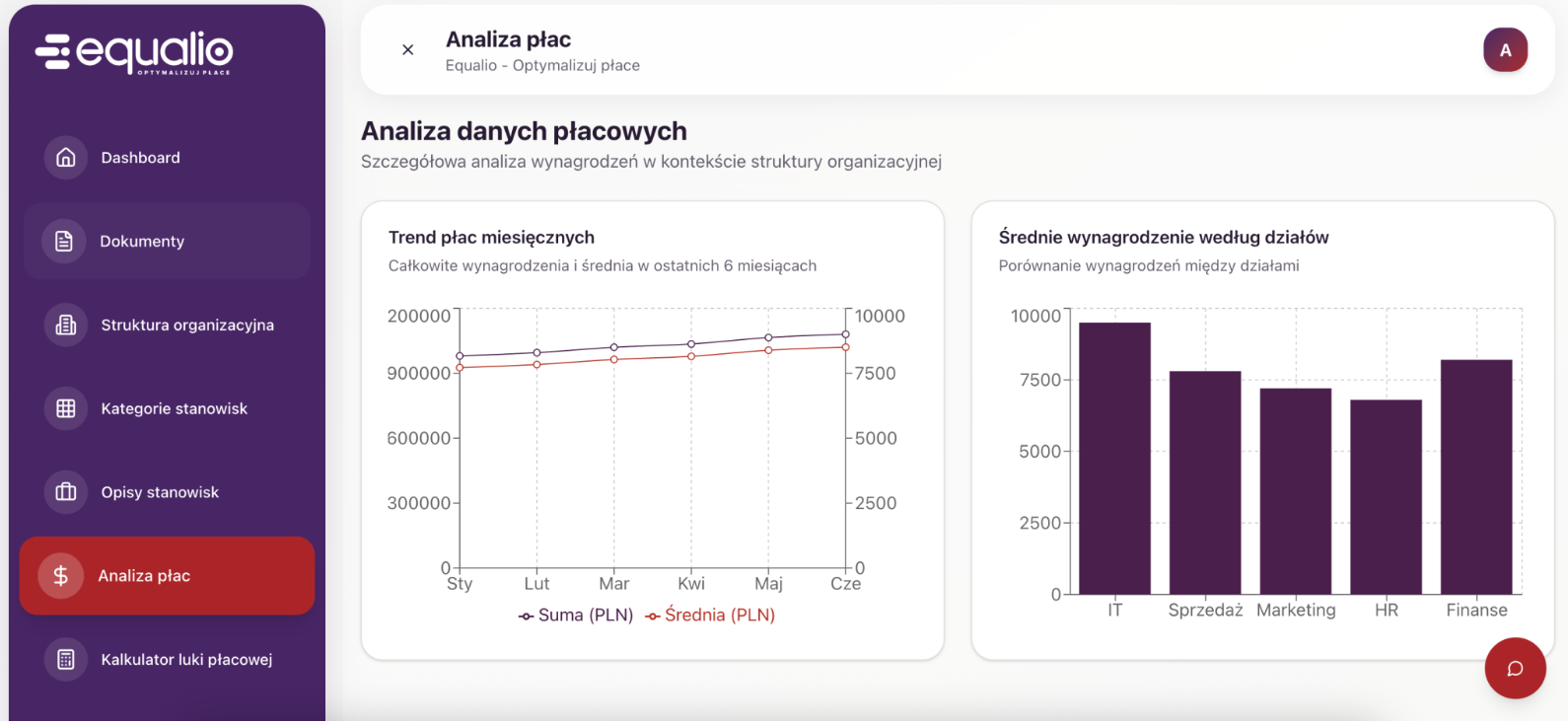
Task: Click the Dashboard home icon
Action: (66, 158)
